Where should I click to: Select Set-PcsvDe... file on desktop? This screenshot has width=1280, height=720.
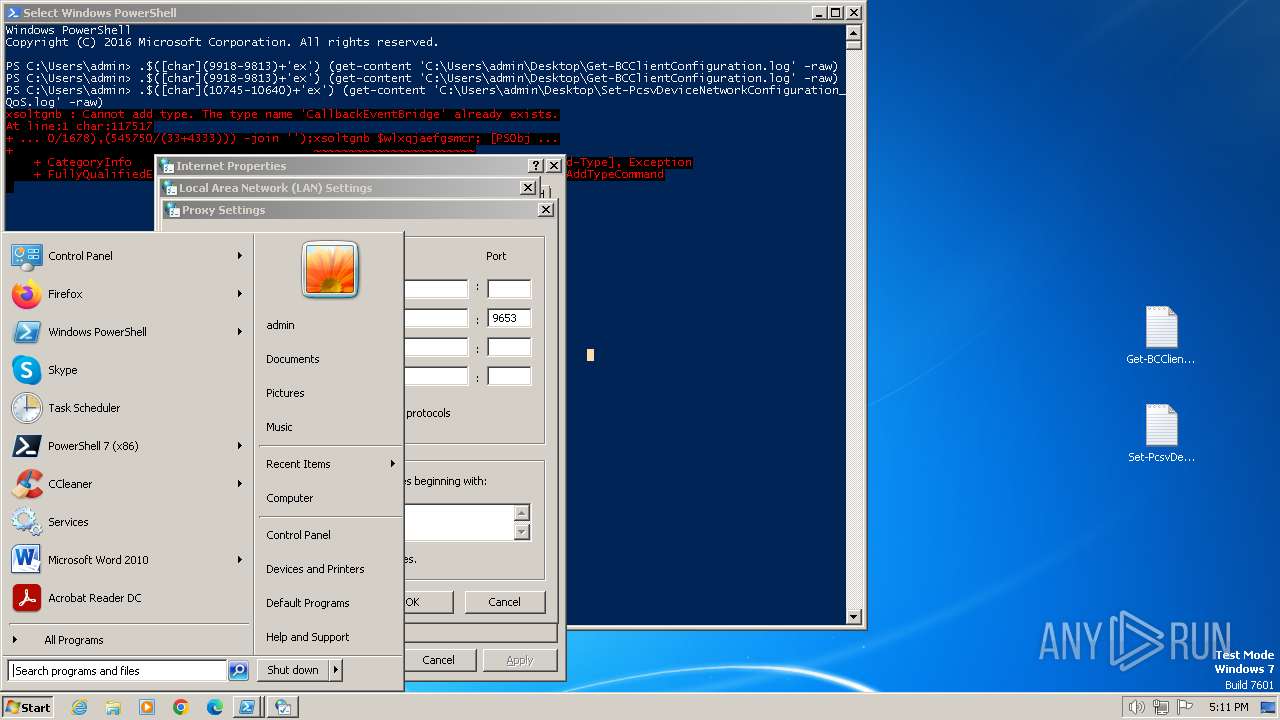pos(1161,434)
